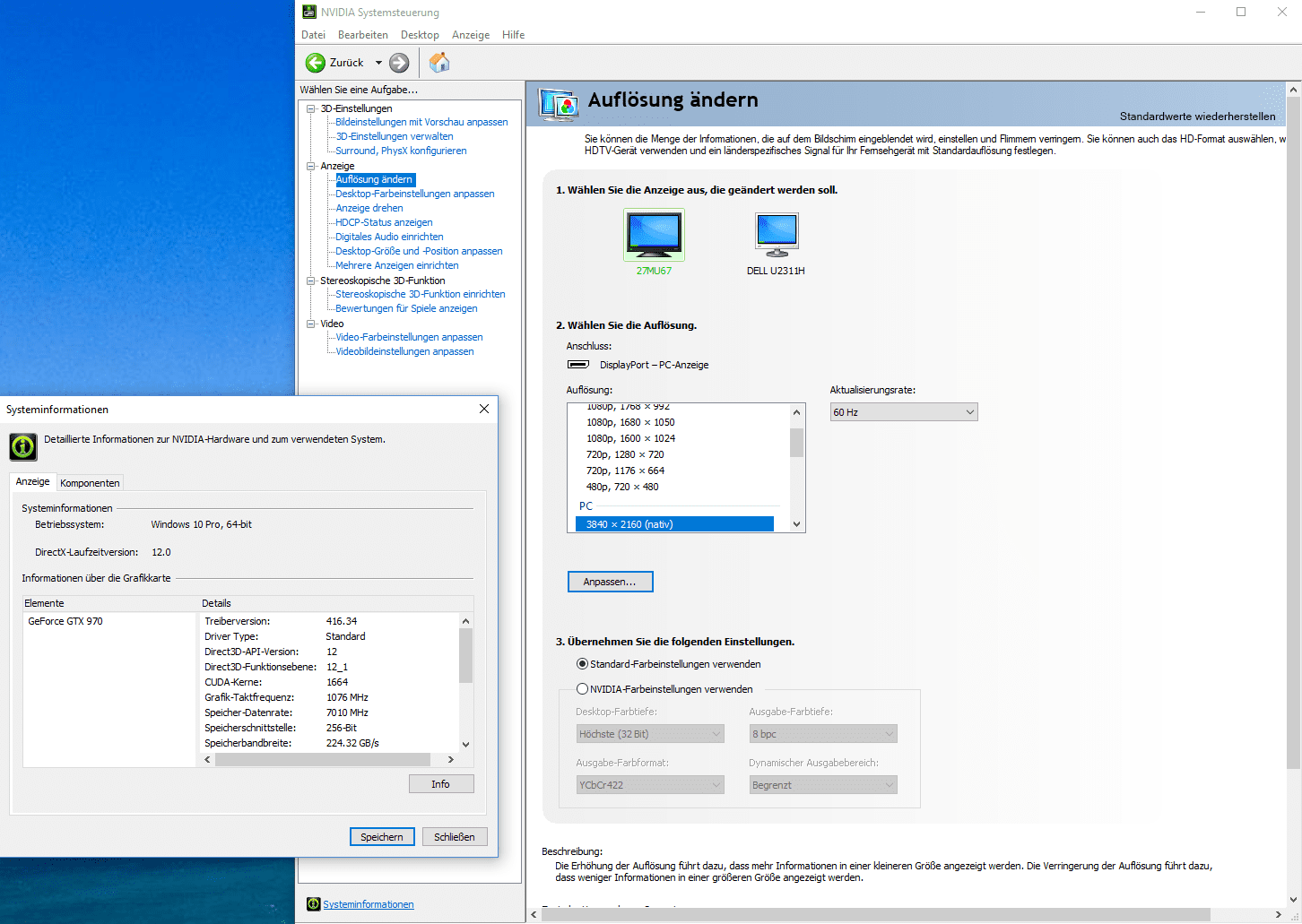This screenshot has height=924, width=1302.
Task: Open Digitales Audio einrichten
Action: coord(389,237)
